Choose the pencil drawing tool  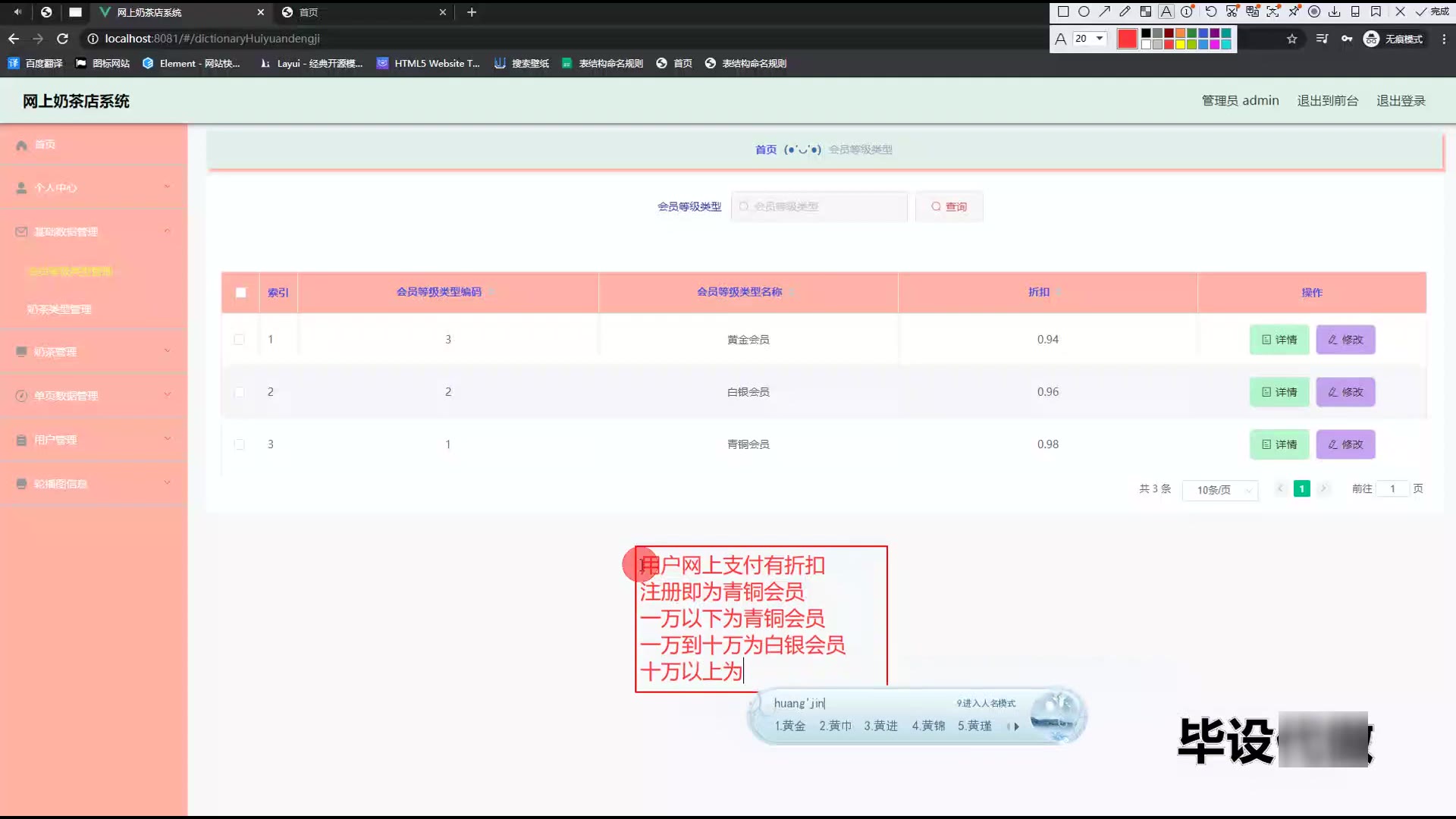click(x=1125, y=11)
